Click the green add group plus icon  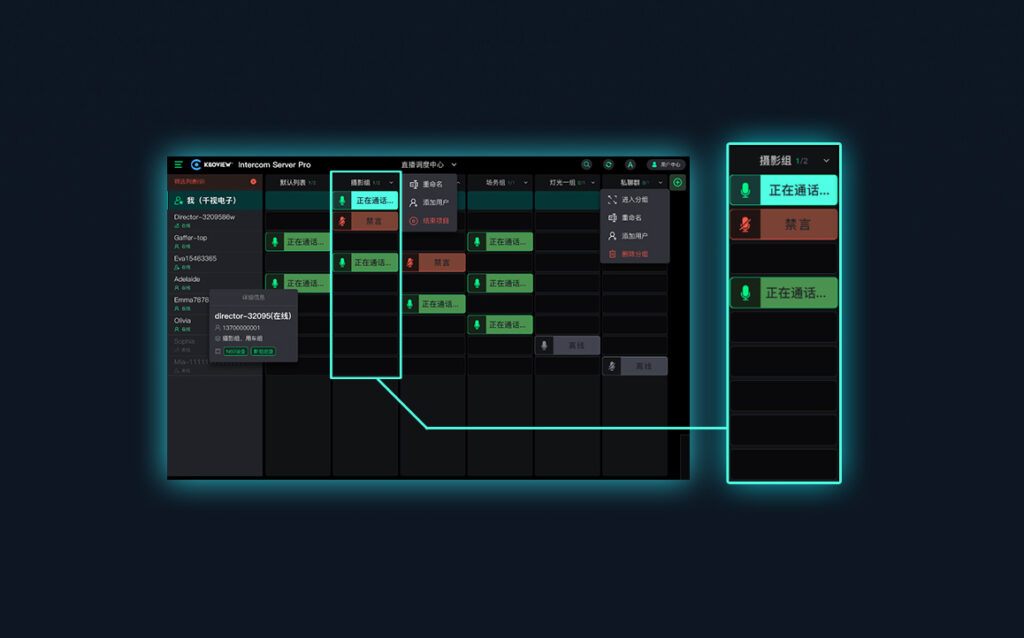tap(678, 182)
